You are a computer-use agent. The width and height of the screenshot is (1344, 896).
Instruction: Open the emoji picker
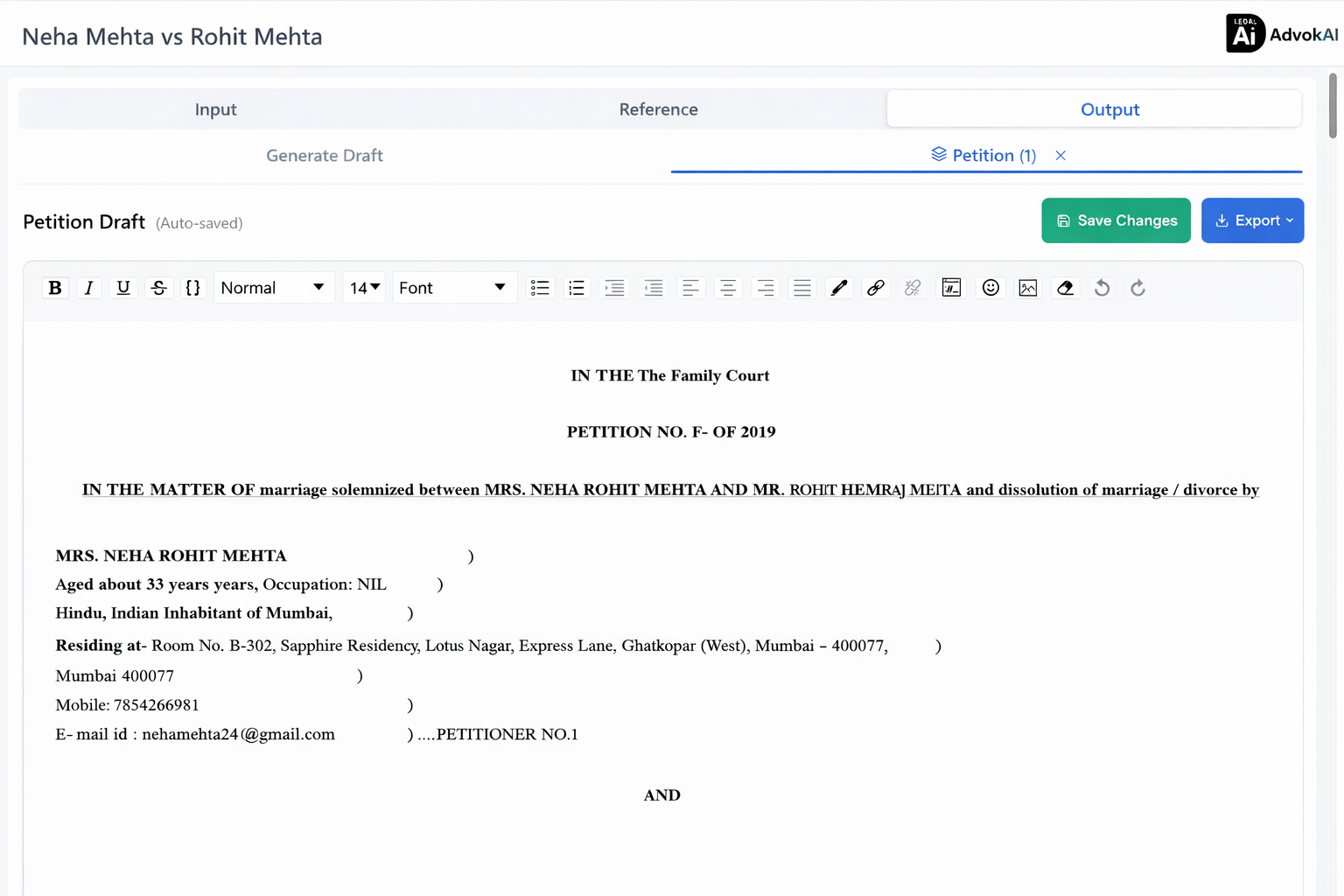pyautogui.click(x=990, y=288)
